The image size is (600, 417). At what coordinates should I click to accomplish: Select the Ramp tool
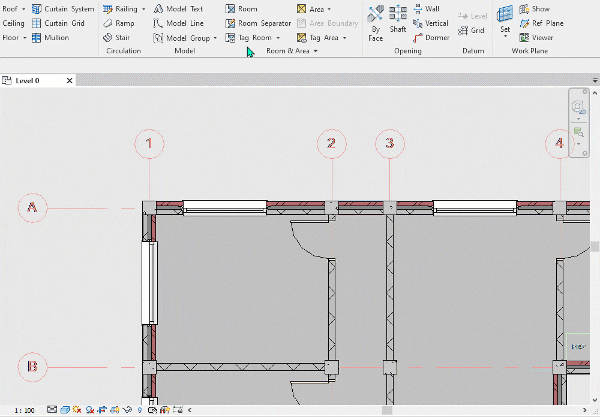[x=119, y=23]
